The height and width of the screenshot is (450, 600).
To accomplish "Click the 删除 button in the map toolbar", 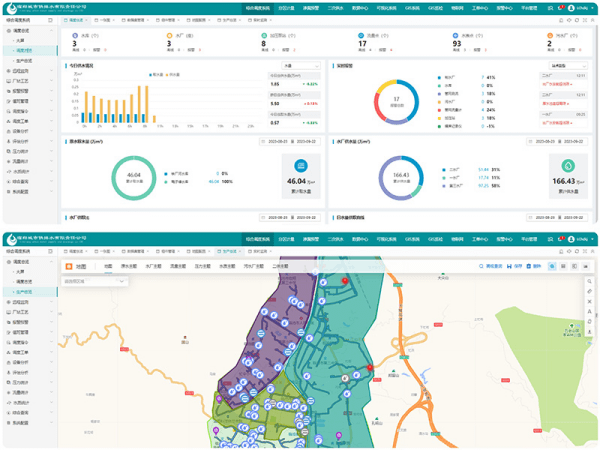I will [x=535, y=267].
